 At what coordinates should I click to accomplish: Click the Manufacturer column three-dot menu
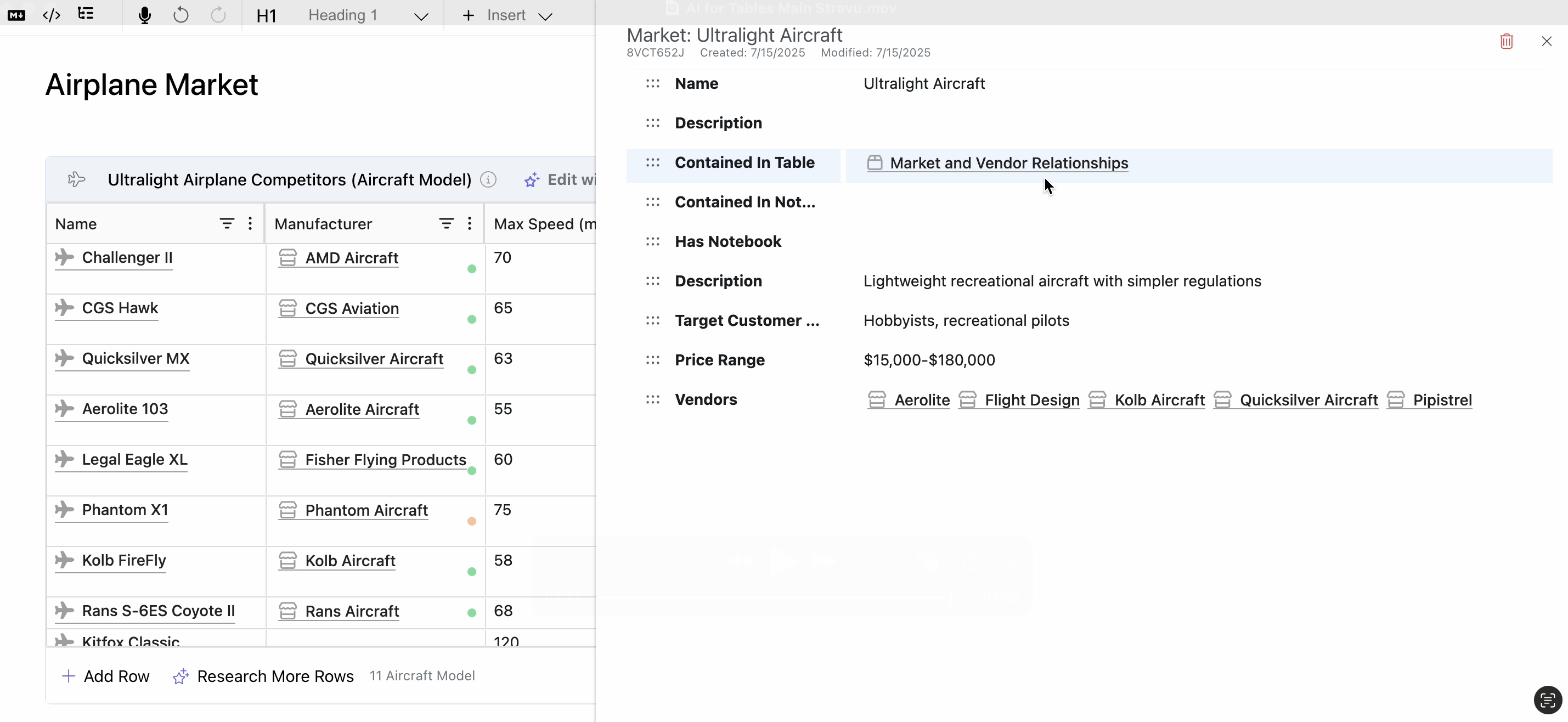click(x=469, y=224)
